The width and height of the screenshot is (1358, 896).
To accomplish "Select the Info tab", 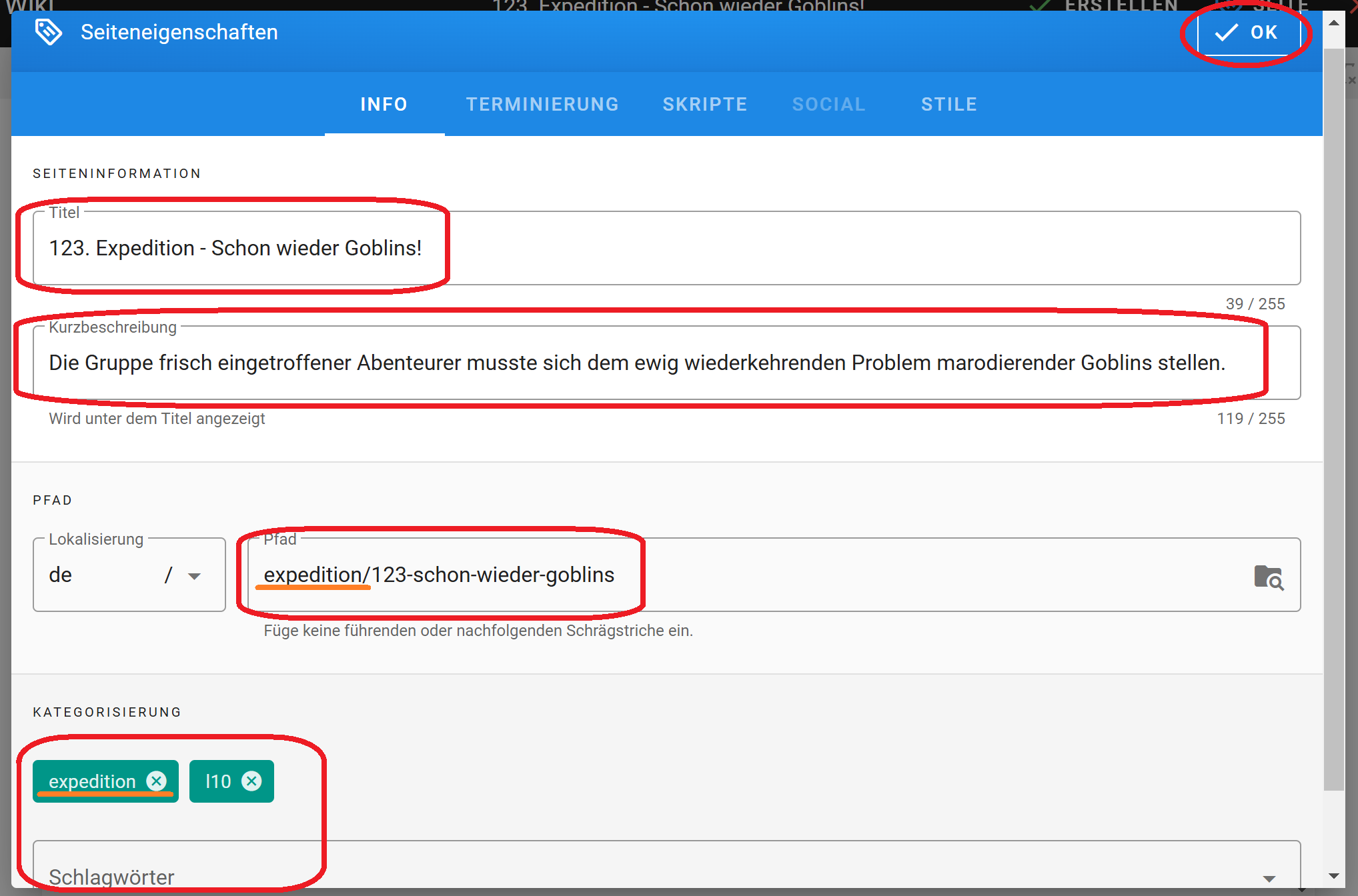I will point(384,105).
